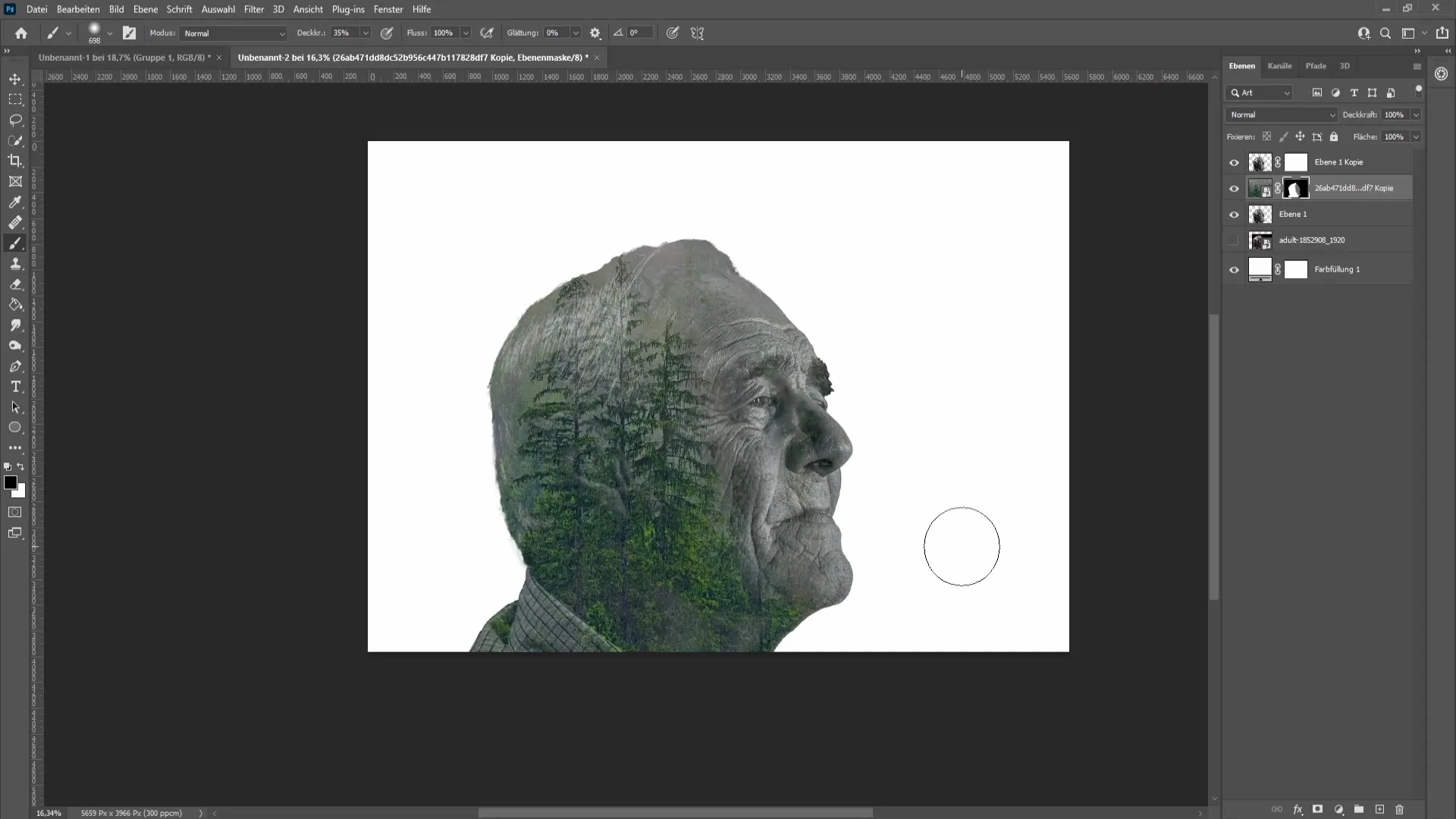Open the Ebene menu
The image size is (1456, 819).
click(x=145, y=9)
